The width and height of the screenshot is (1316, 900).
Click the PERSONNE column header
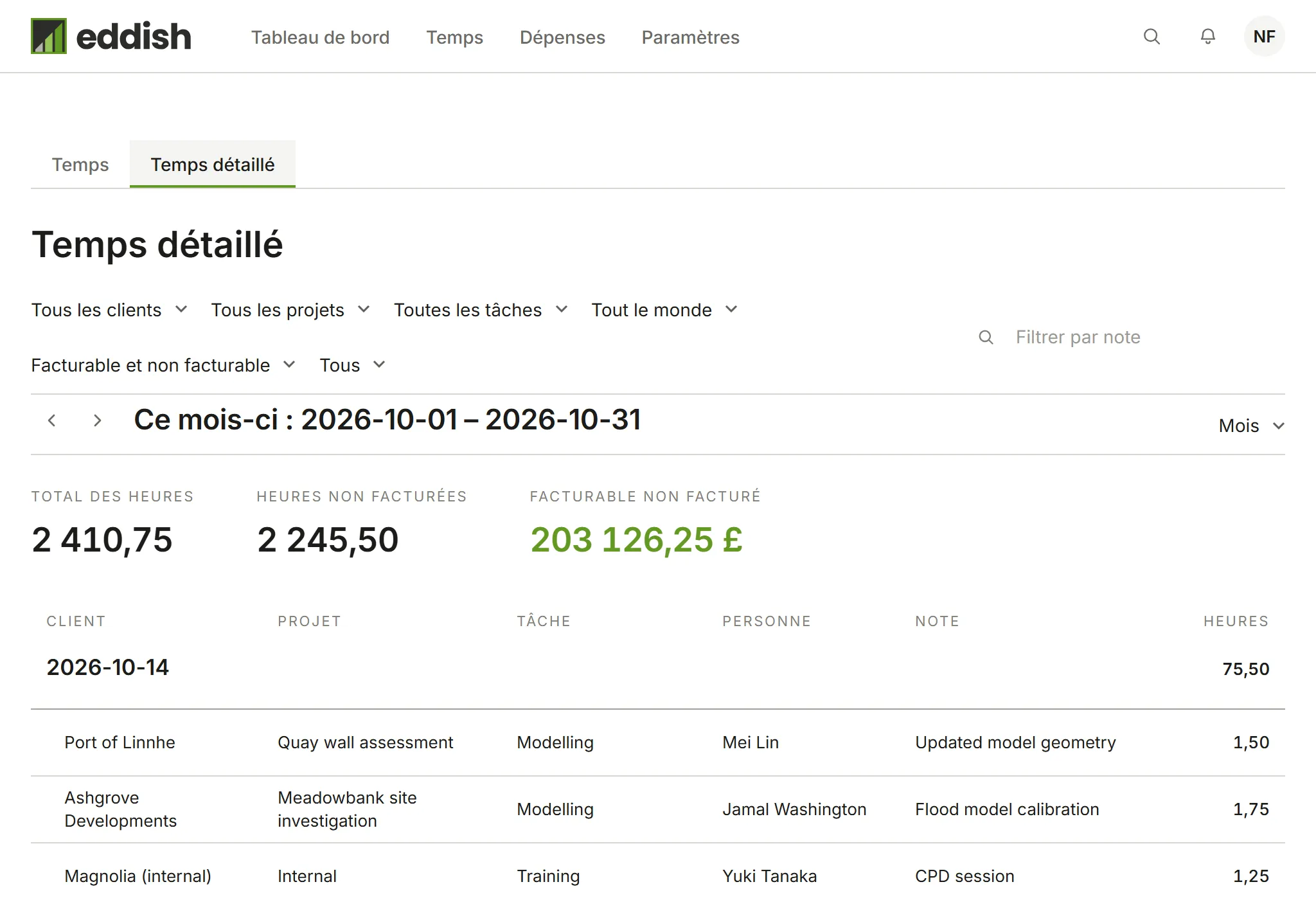coord(767,621)
